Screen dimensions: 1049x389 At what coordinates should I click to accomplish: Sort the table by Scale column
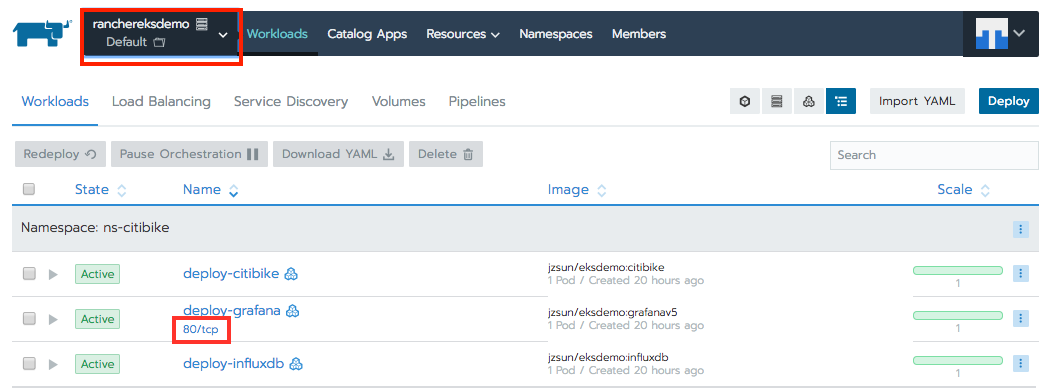(963, 189)
